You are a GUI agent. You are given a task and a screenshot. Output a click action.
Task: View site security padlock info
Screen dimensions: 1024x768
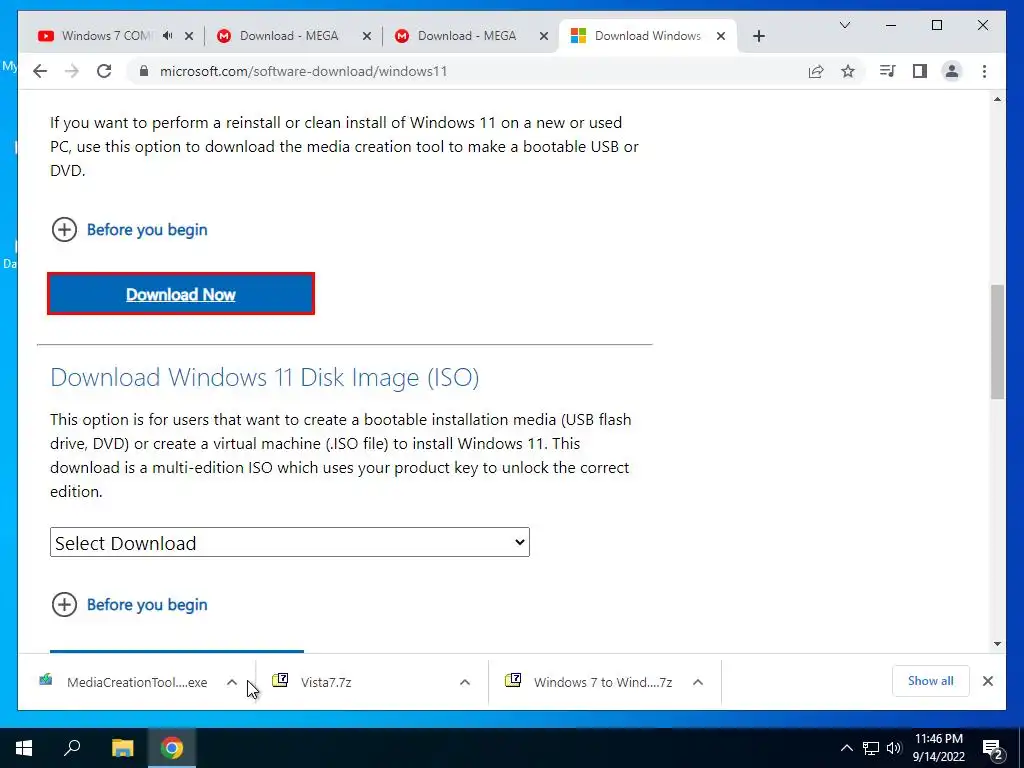[x=144, y=71]
